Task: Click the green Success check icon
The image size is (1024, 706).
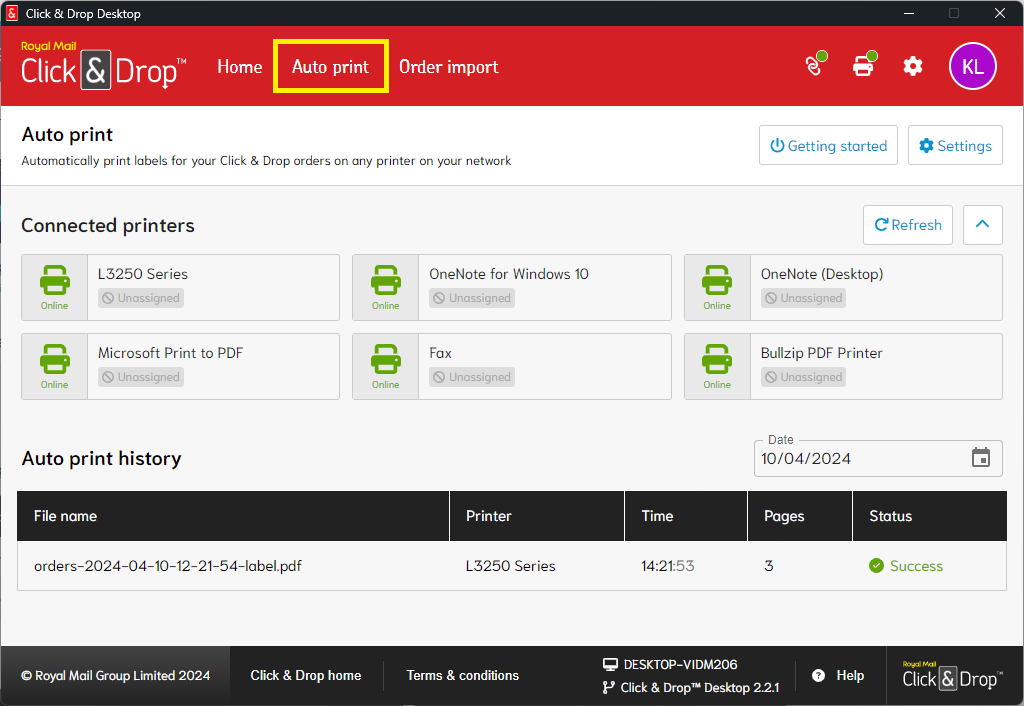Action: click(x=876, y=566)
